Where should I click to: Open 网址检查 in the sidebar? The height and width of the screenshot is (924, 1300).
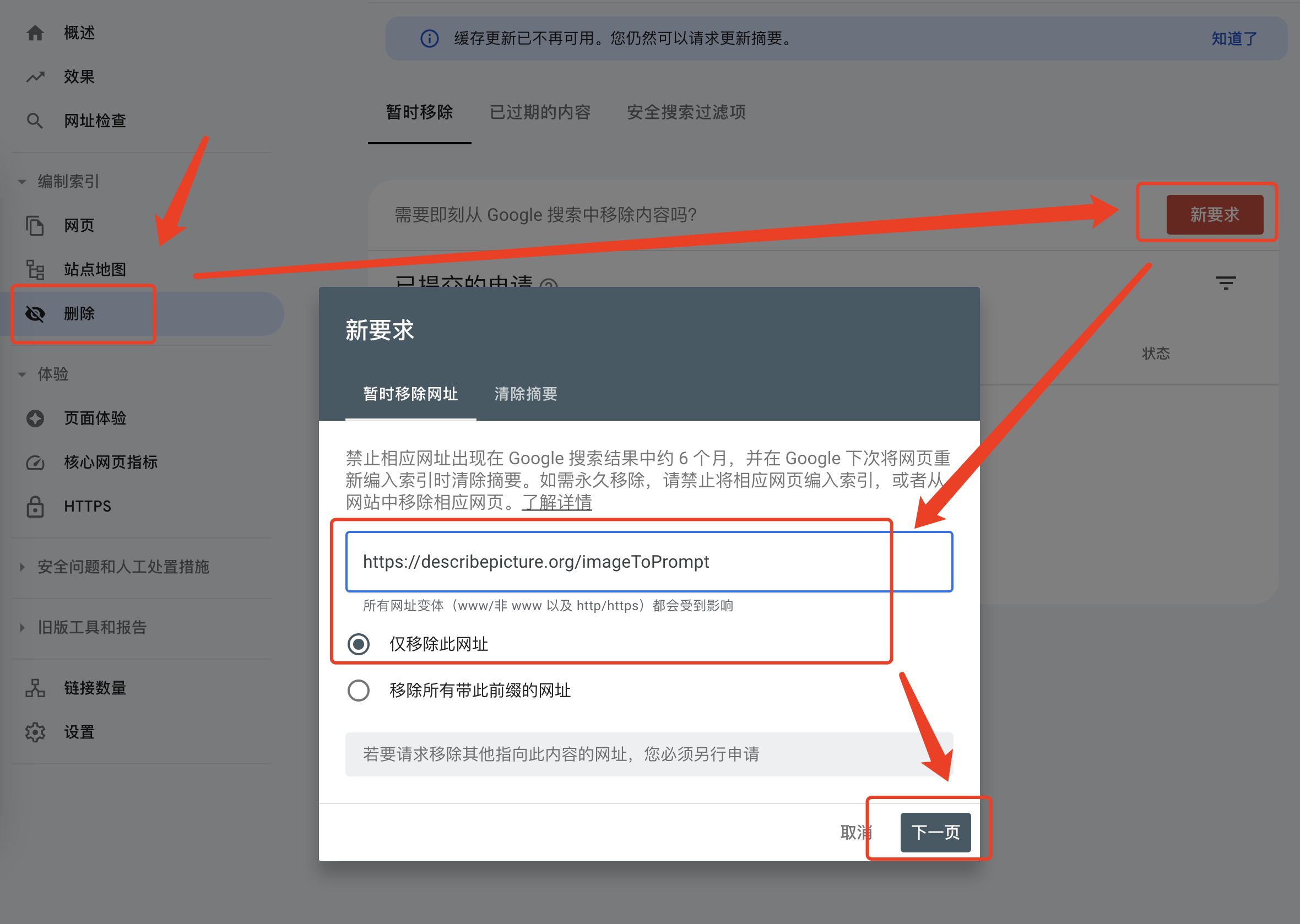tap(95, 121)
